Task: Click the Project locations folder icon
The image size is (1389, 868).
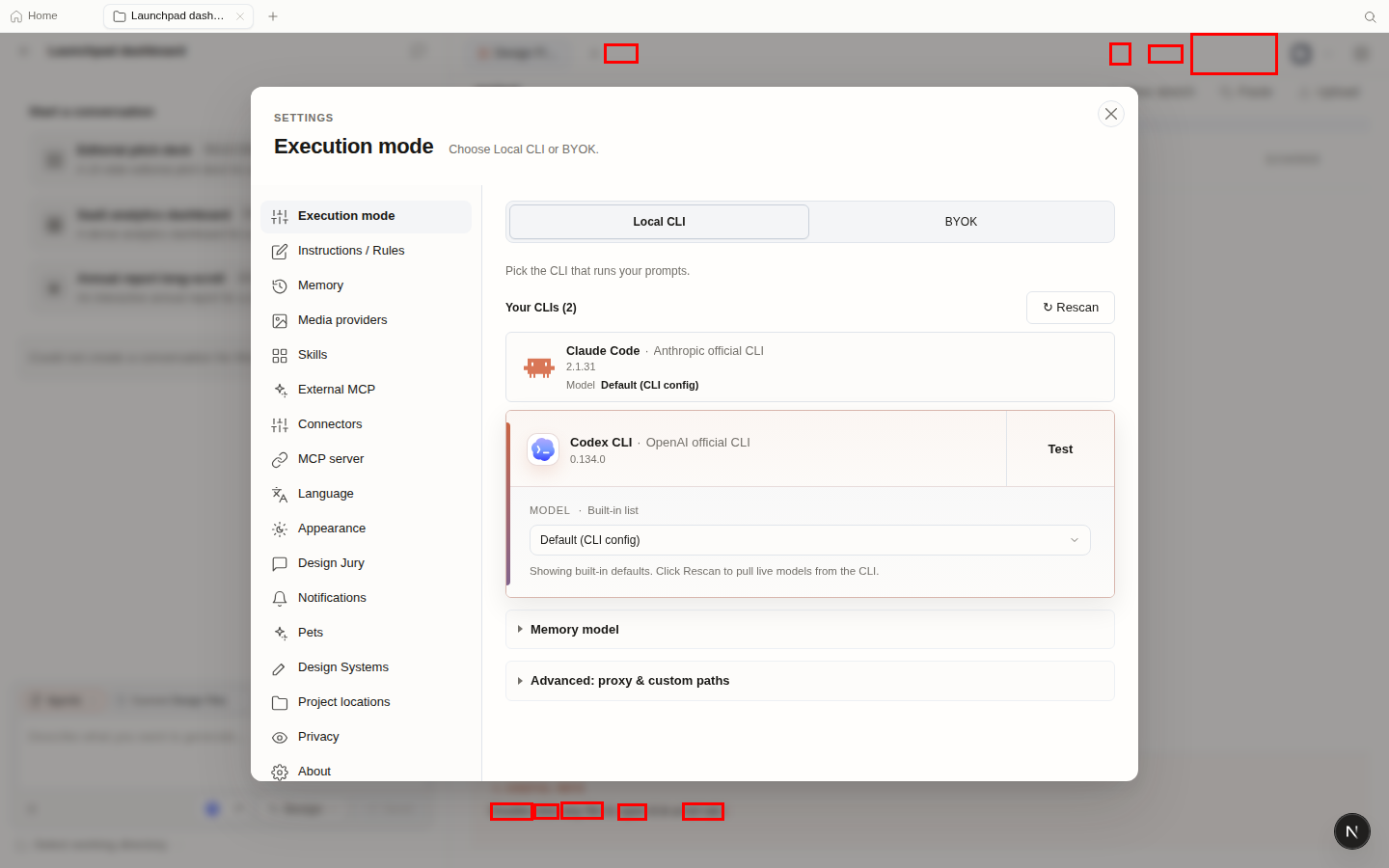Action: coord(280,703)
